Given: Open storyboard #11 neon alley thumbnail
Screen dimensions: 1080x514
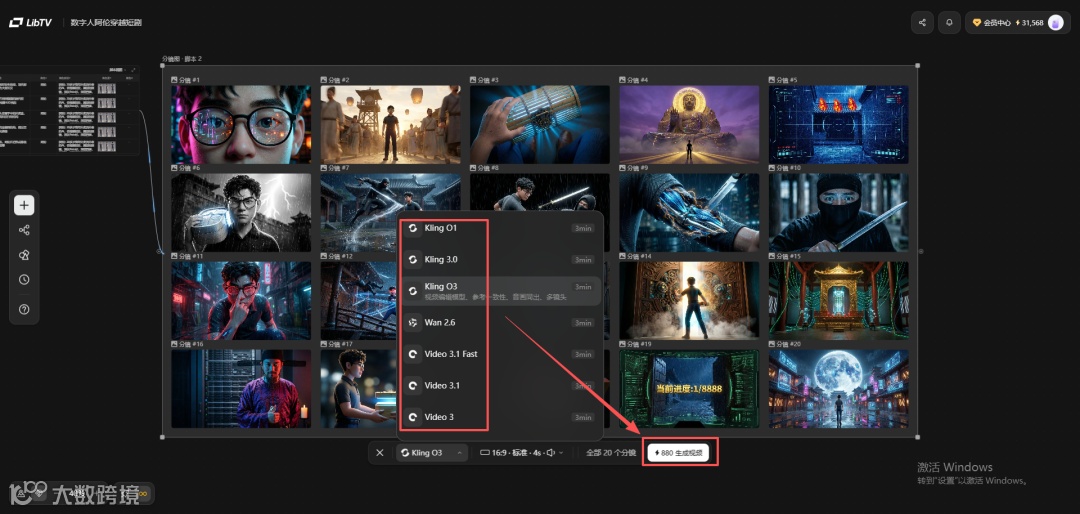Looking at the screenshot, I should [x=241, y=300].
